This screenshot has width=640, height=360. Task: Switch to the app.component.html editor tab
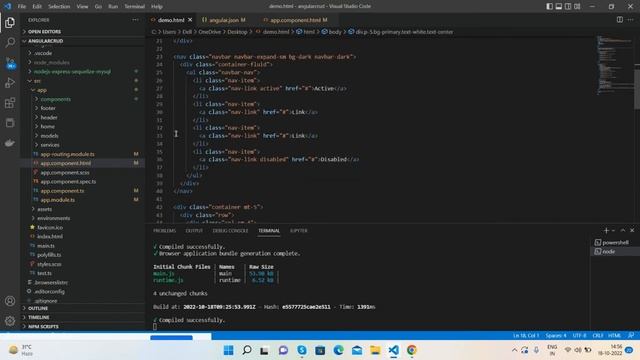click(298, 20)
